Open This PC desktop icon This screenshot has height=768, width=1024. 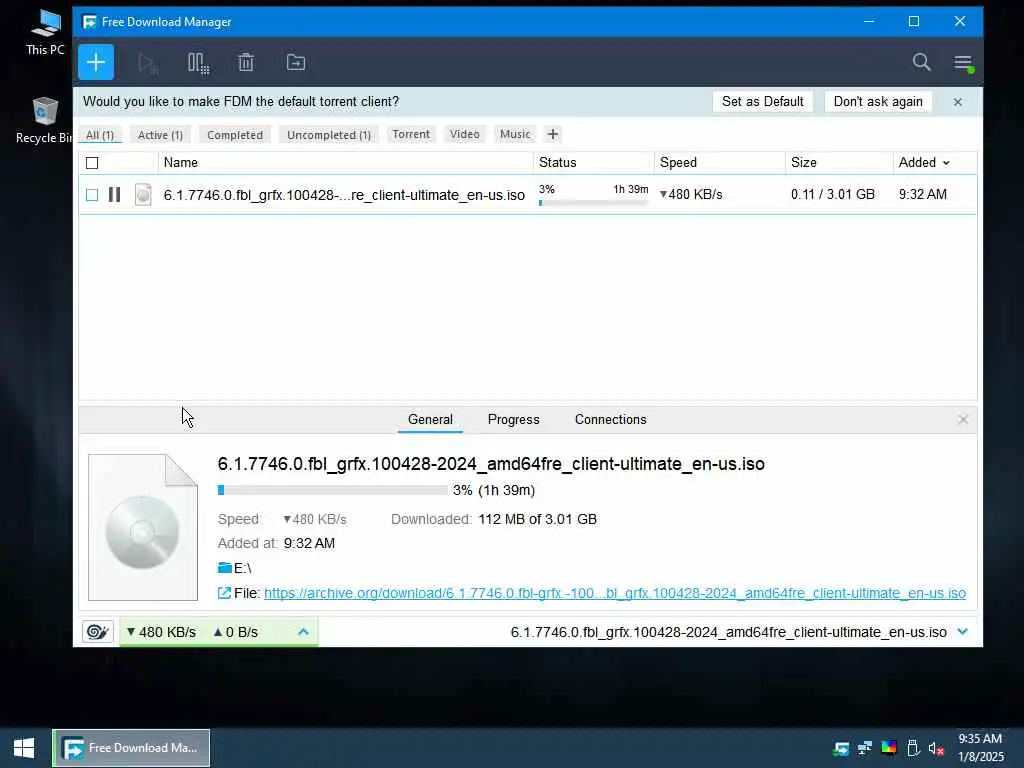[45, 32]
